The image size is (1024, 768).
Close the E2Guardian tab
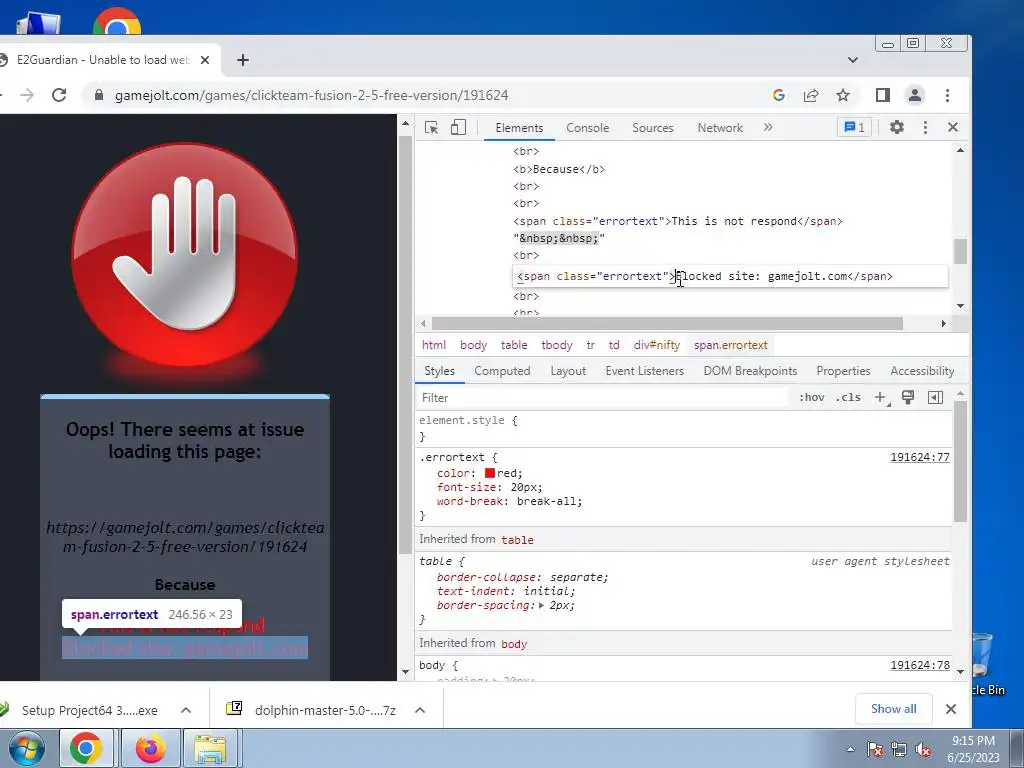click(205, 60)
